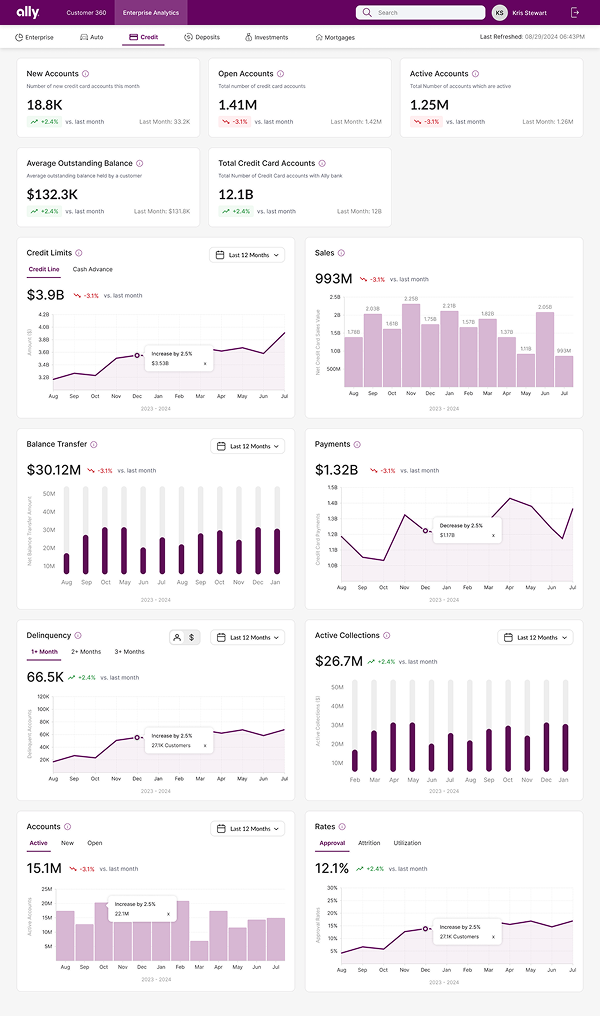
Task: Click the Dec data point on Payments chart
Action: coord(426,531)
